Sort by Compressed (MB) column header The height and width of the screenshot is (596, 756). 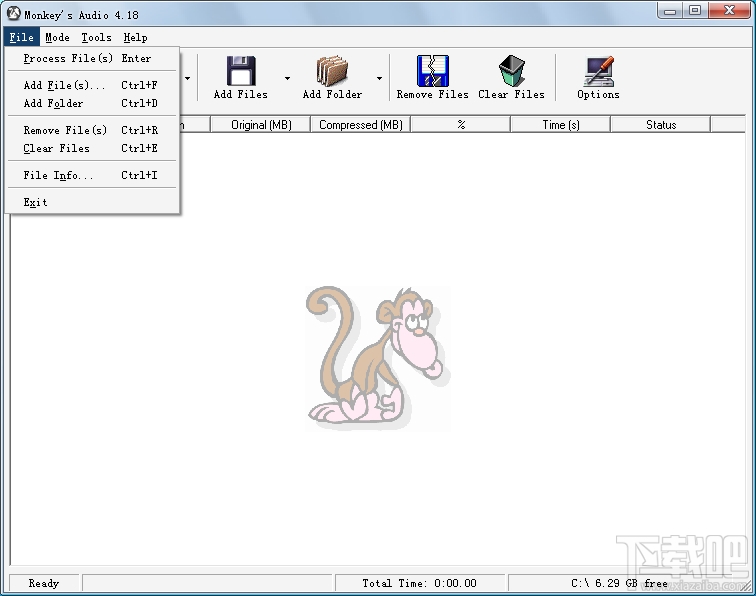361,125
